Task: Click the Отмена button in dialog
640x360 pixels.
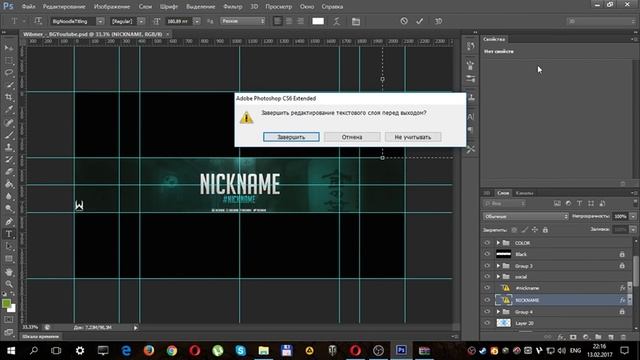Action: [x=352, y=137]
